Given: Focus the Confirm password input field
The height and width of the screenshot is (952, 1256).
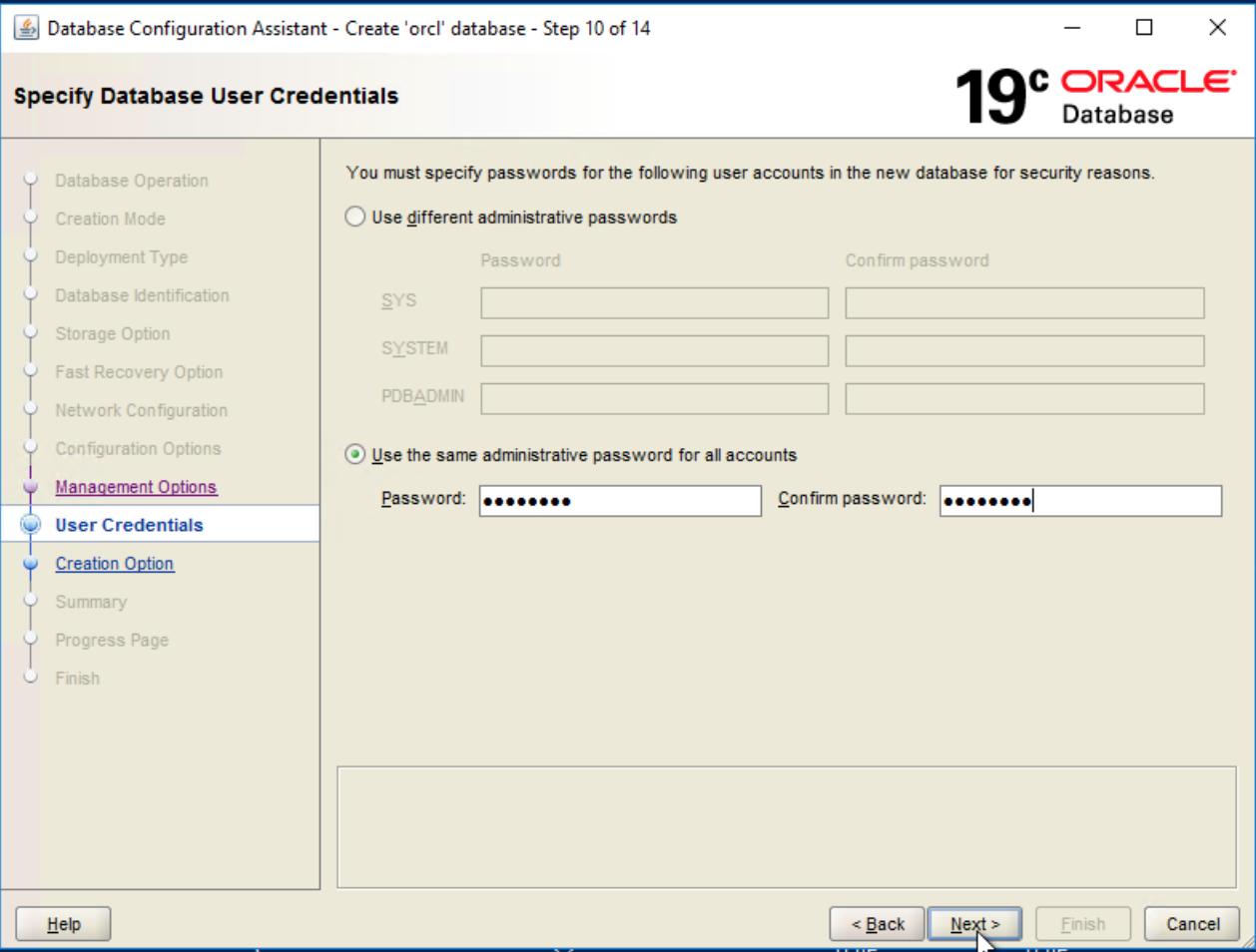Looking at the screenshot, I should point(1080,501).
